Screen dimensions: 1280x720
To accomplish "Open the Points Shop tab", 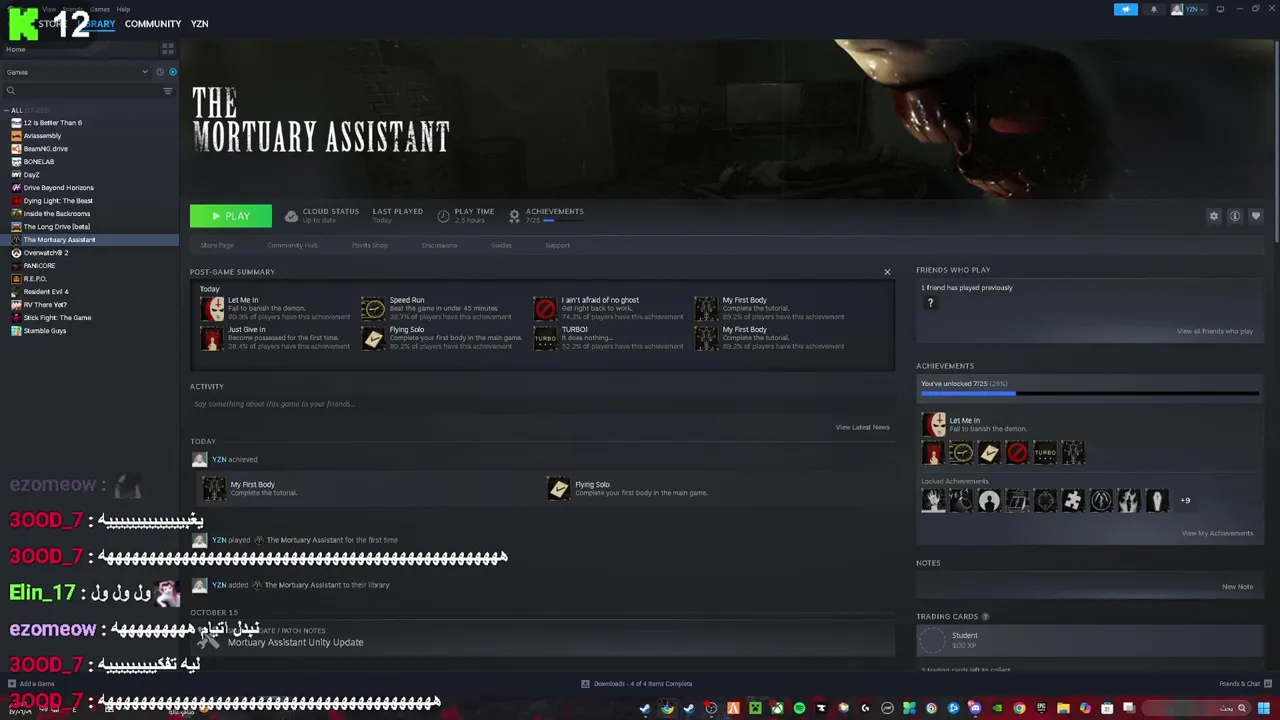I will [x=369, y=245].
